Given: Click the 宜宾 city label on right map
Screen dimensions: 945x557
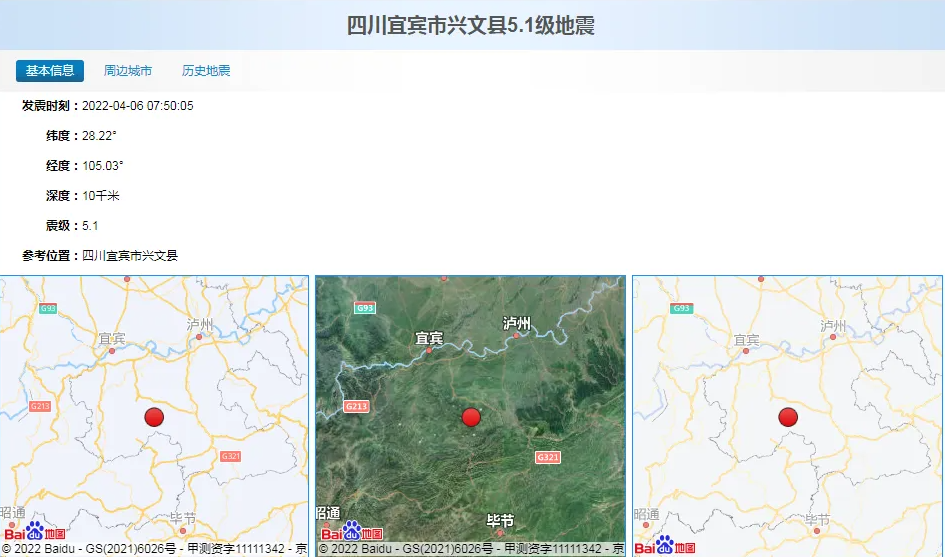Looking at the screenshot, I should (746, 340).
